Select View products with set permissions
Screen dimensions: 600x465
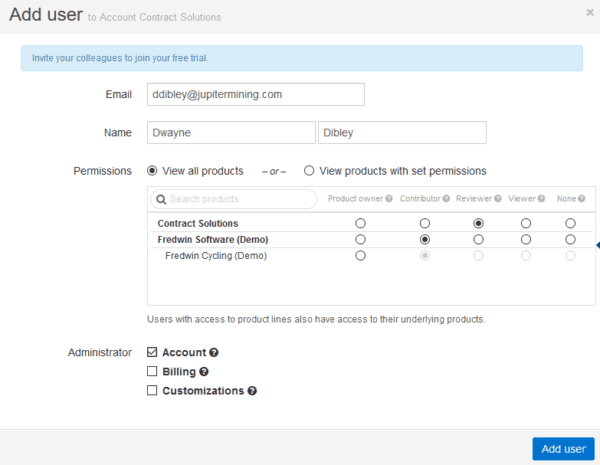point(310,171)
